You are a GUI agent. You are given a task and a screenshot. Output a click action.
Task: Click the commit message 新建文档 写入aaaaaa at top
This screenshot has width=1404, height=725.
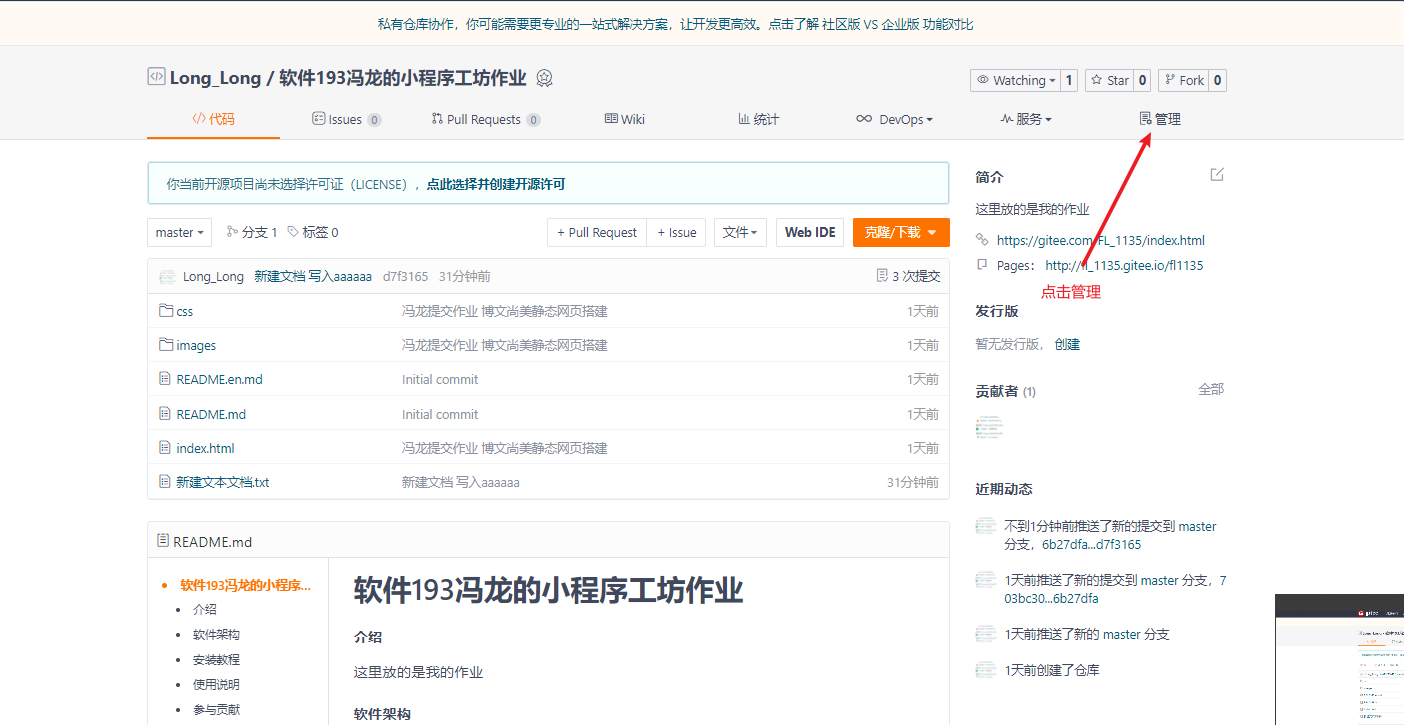tap(313, 276)
